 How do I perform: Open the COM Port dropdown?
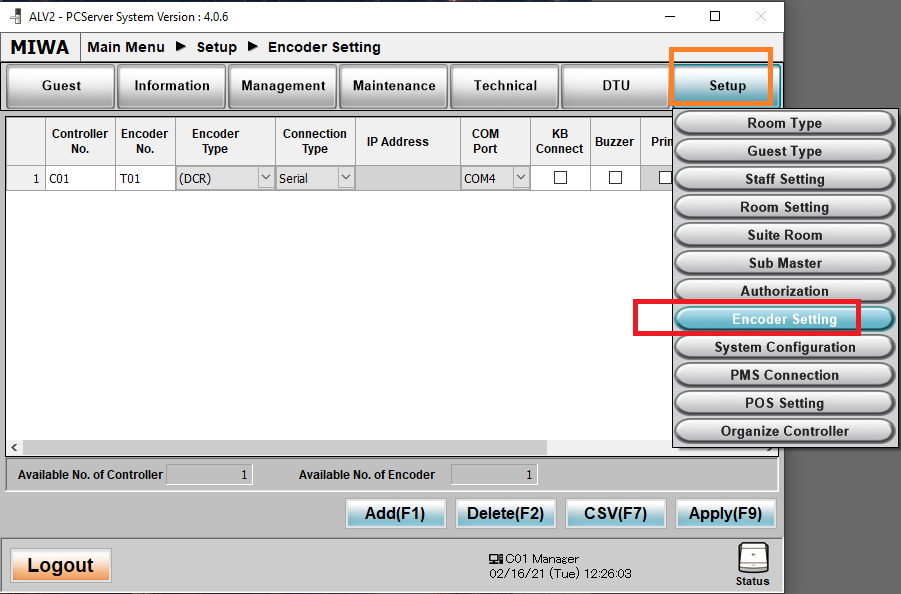pos(520,178)
